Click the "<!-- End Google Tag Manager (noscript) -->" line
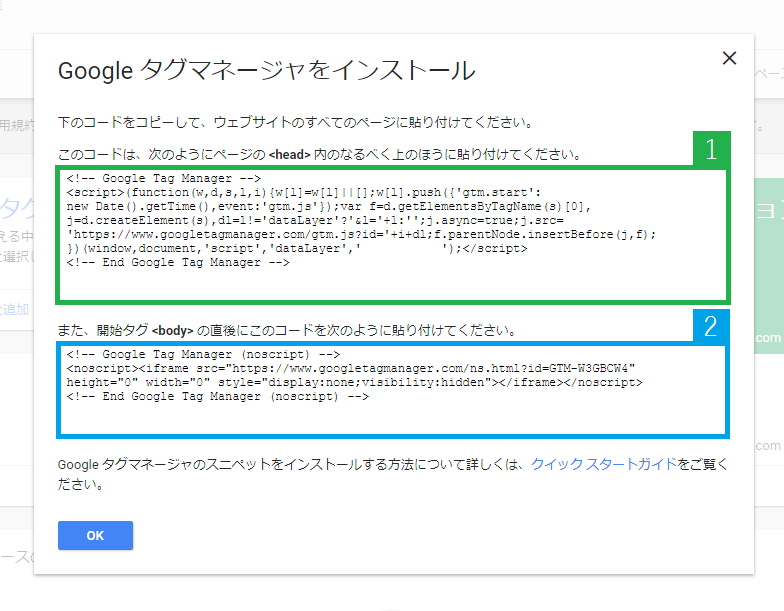The width and height of the screenshot is (784, 611). (x=218, y=396)
